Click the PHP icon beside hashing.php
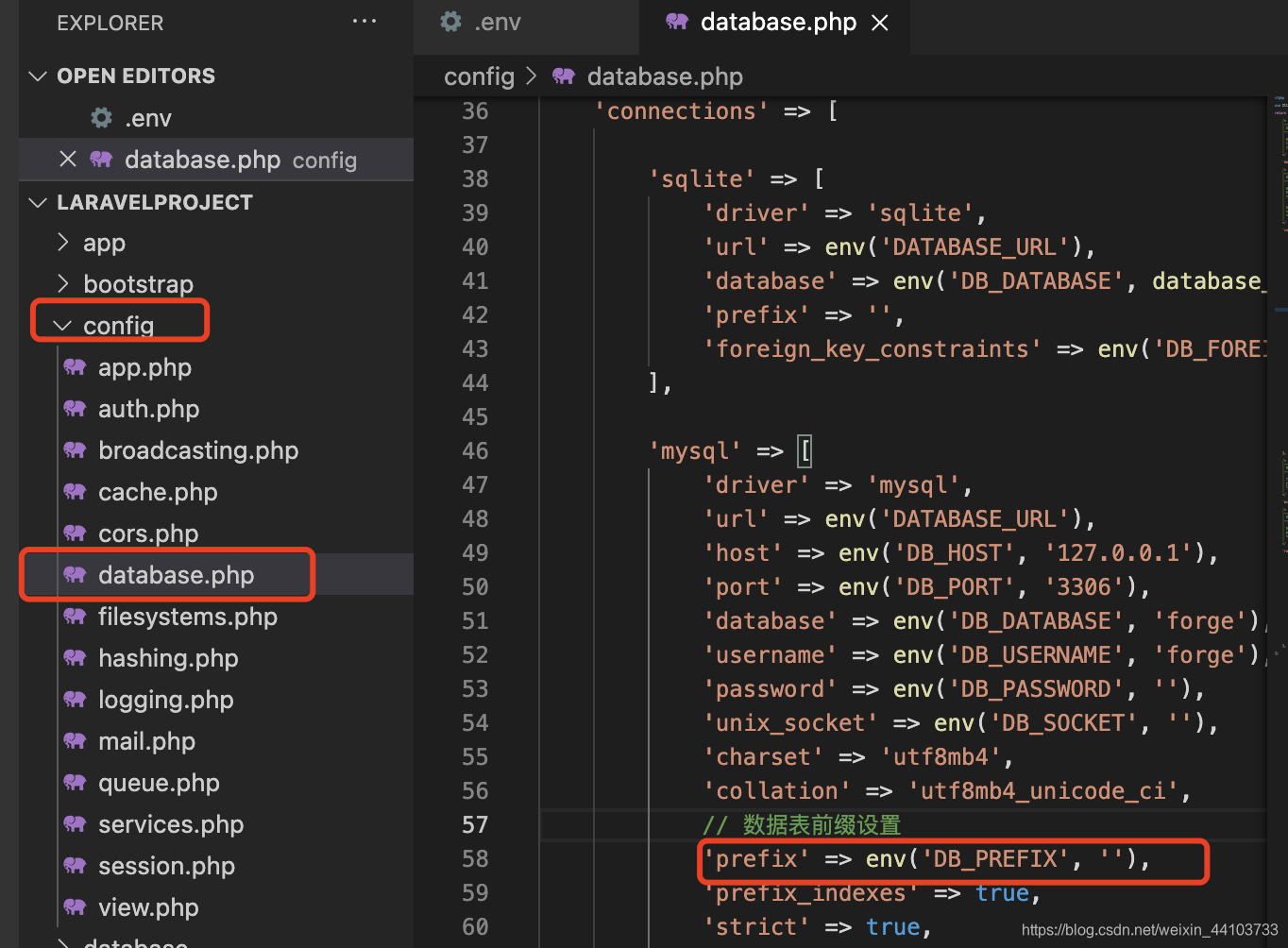The width and height of the screenshot is (1288, 948). [x=75, y=658]
